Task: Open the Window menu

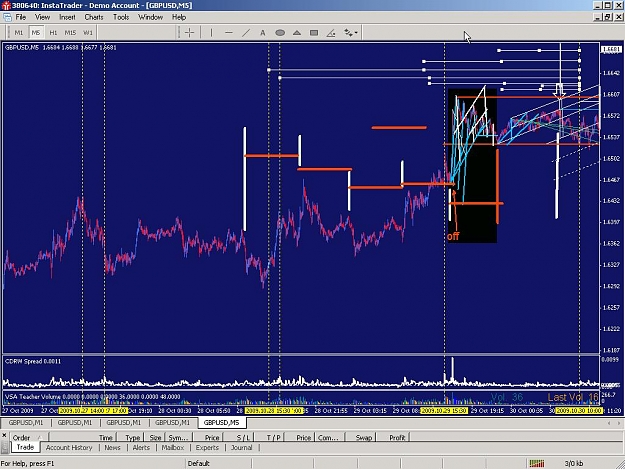Action: 150,17
